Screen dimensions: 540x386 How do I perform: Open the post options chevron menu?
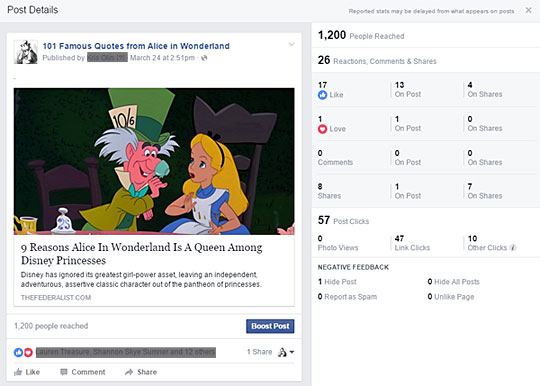[291, 44]
